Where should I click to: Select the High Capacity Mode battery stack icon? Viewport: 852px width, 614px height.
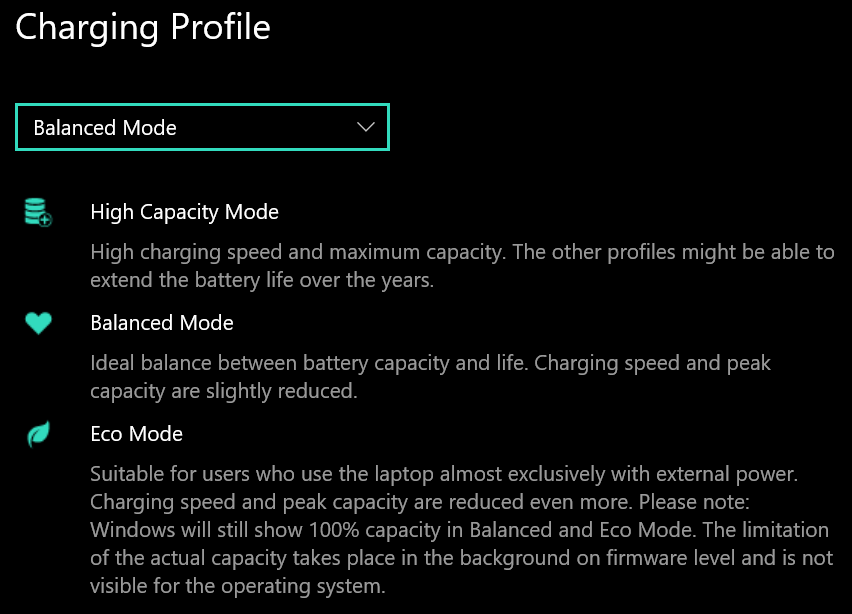[x=36, y=210]
